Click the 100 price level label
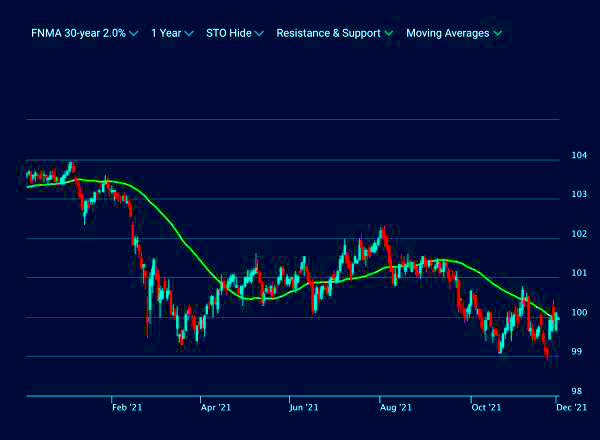Viewport: 600px width, 440px height. [x=578, y=312]
